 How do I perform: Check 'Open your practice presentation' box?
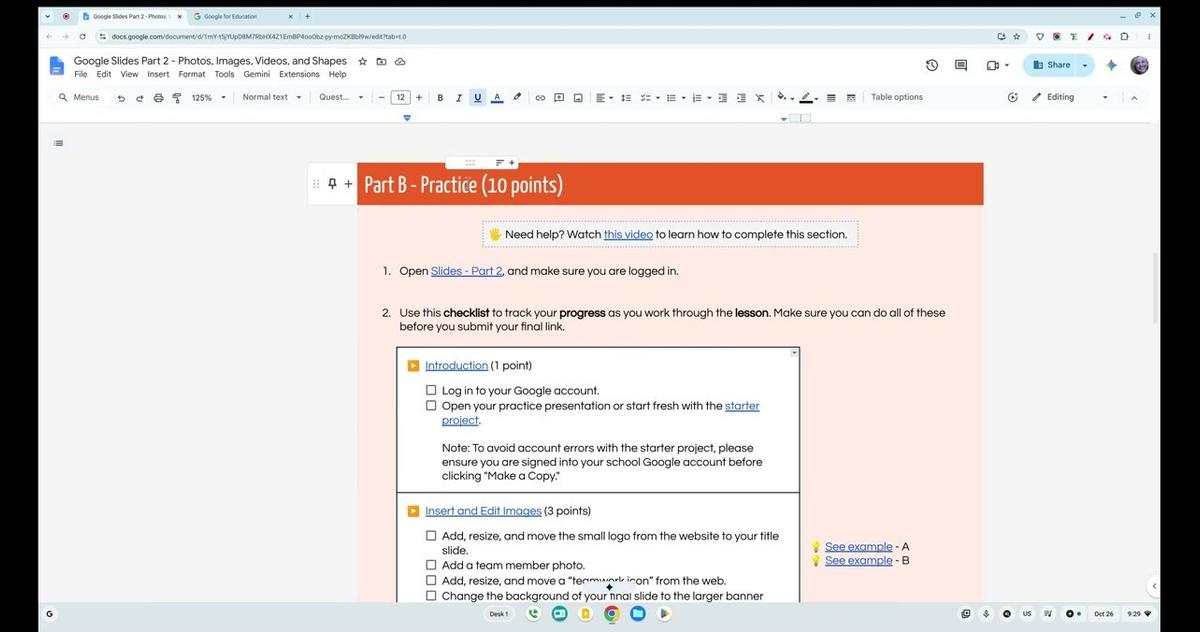pyautogui.click(x=431, y=406)
